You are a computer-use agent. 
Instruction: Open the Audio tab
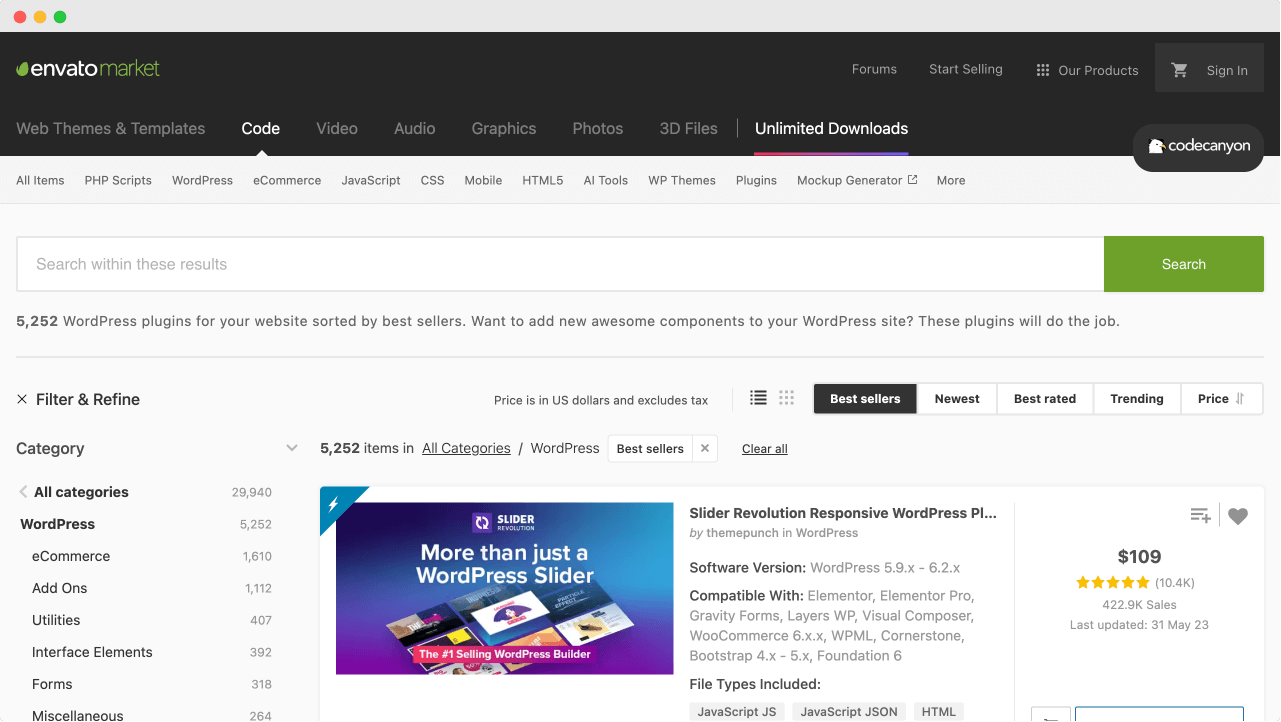415,129
